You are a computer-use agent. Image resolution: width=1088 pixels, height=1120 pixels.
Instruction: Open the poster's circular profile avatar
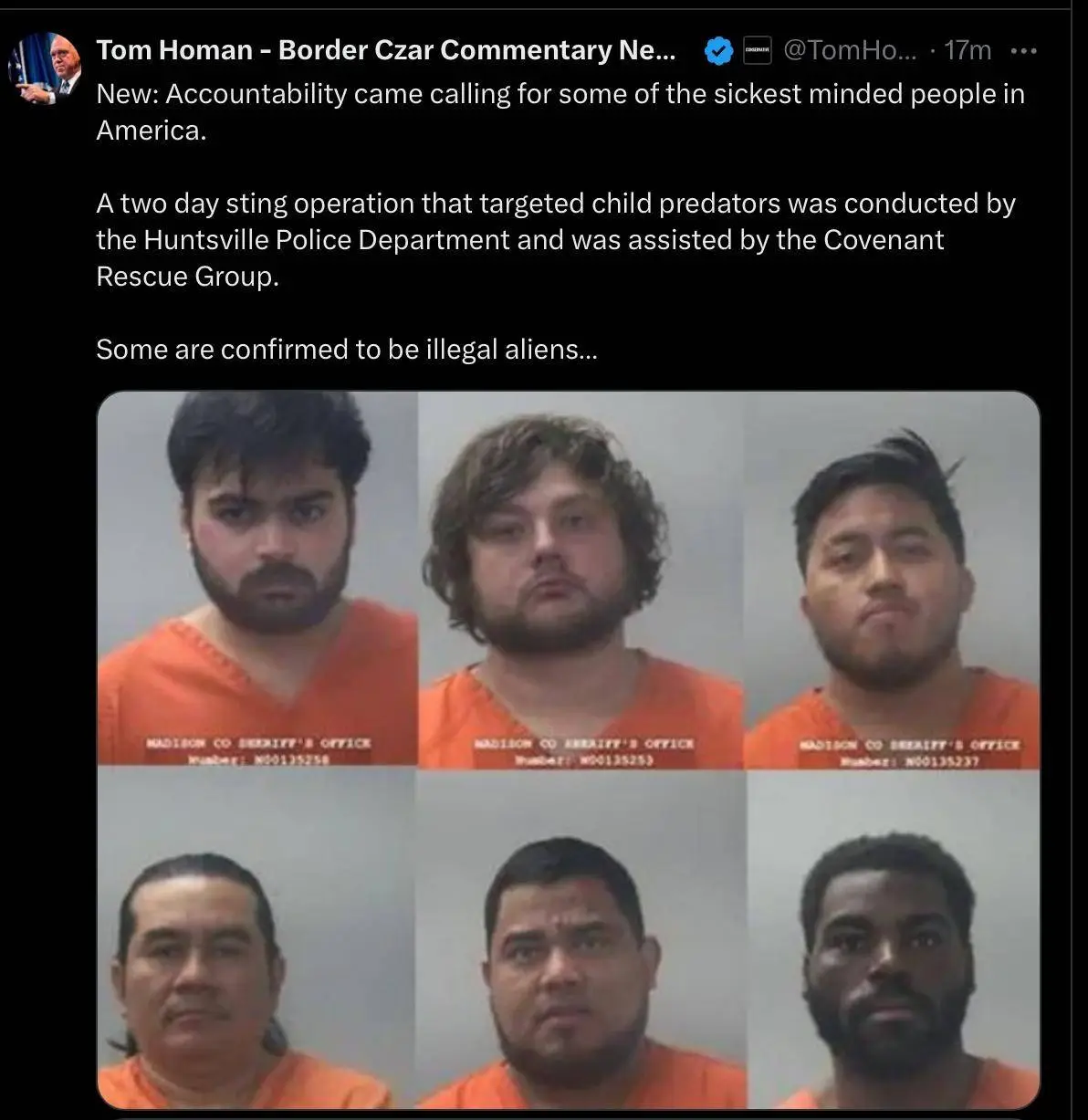(44, 68)
